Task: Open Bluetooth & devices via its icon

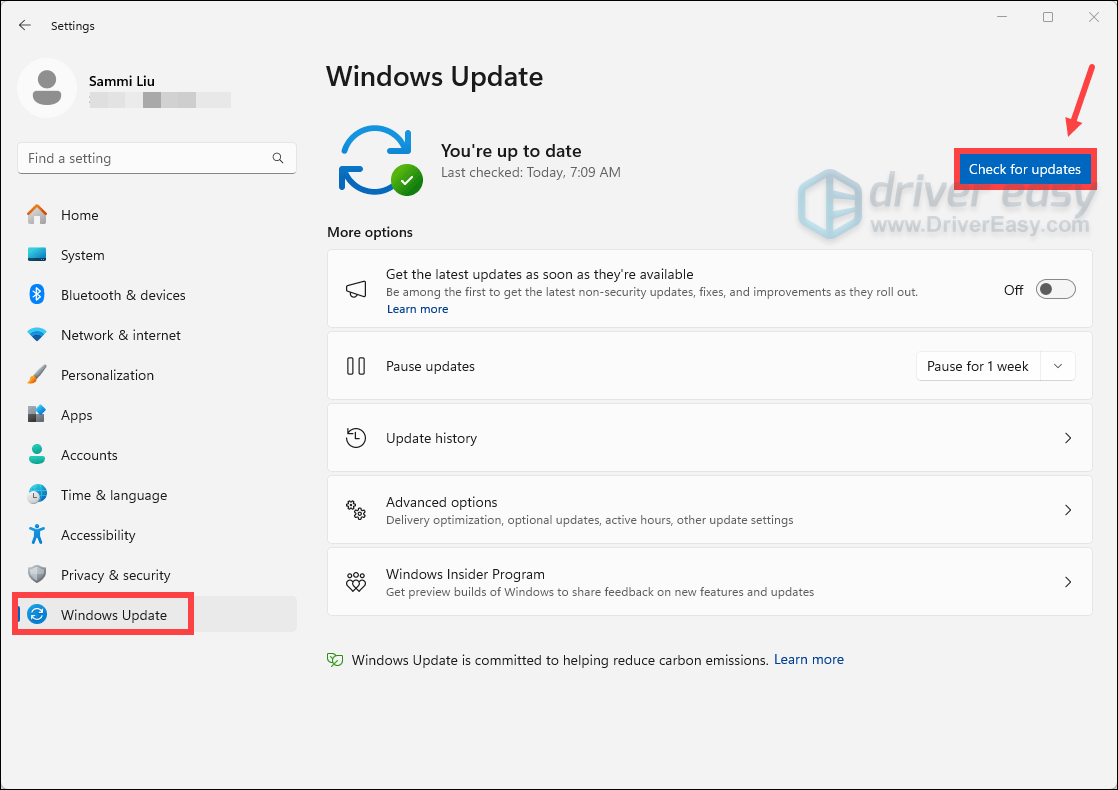Action: 37,295
